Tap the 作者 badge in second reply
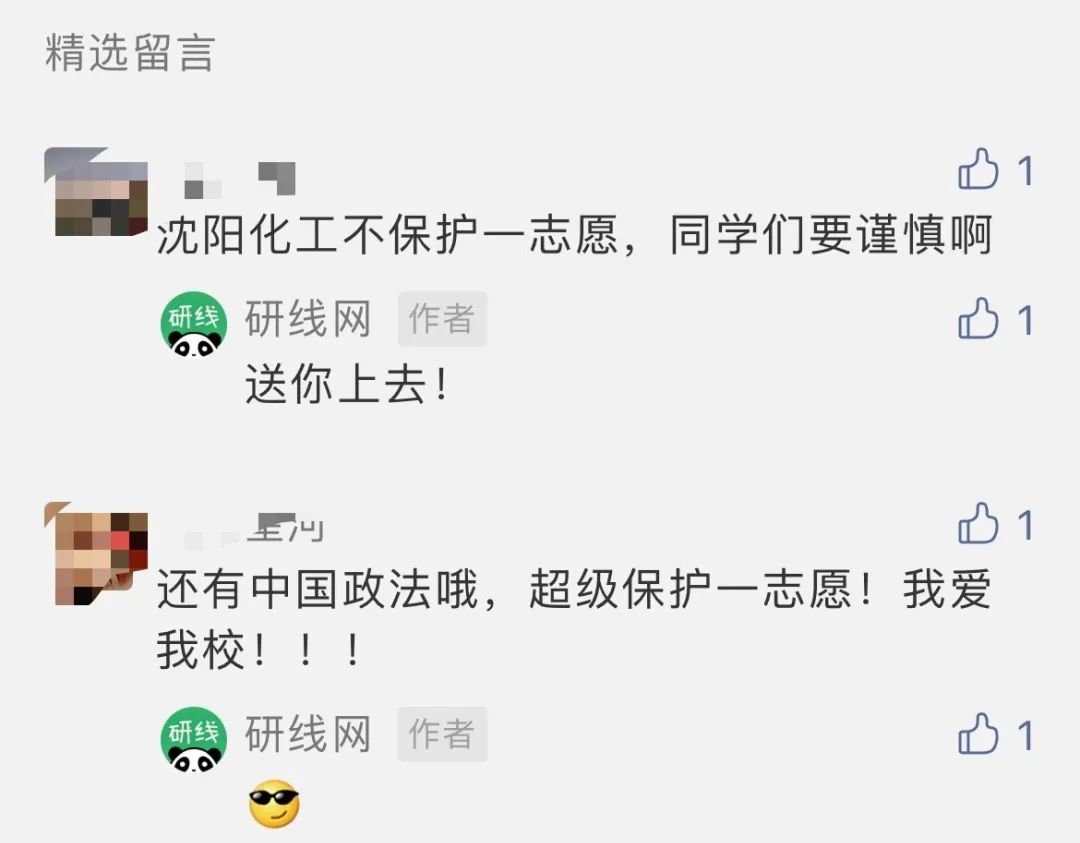Image resolution: width=1080 pixels, height=843 pixels. click(x=442, y=734)
